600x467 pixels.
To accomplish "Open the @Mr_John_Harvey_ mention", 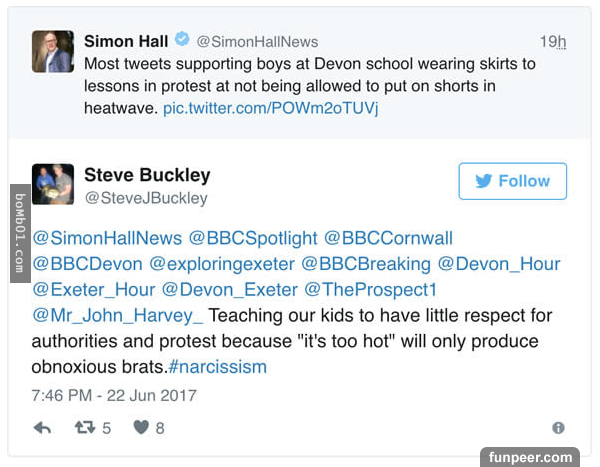I will [118, 316].
